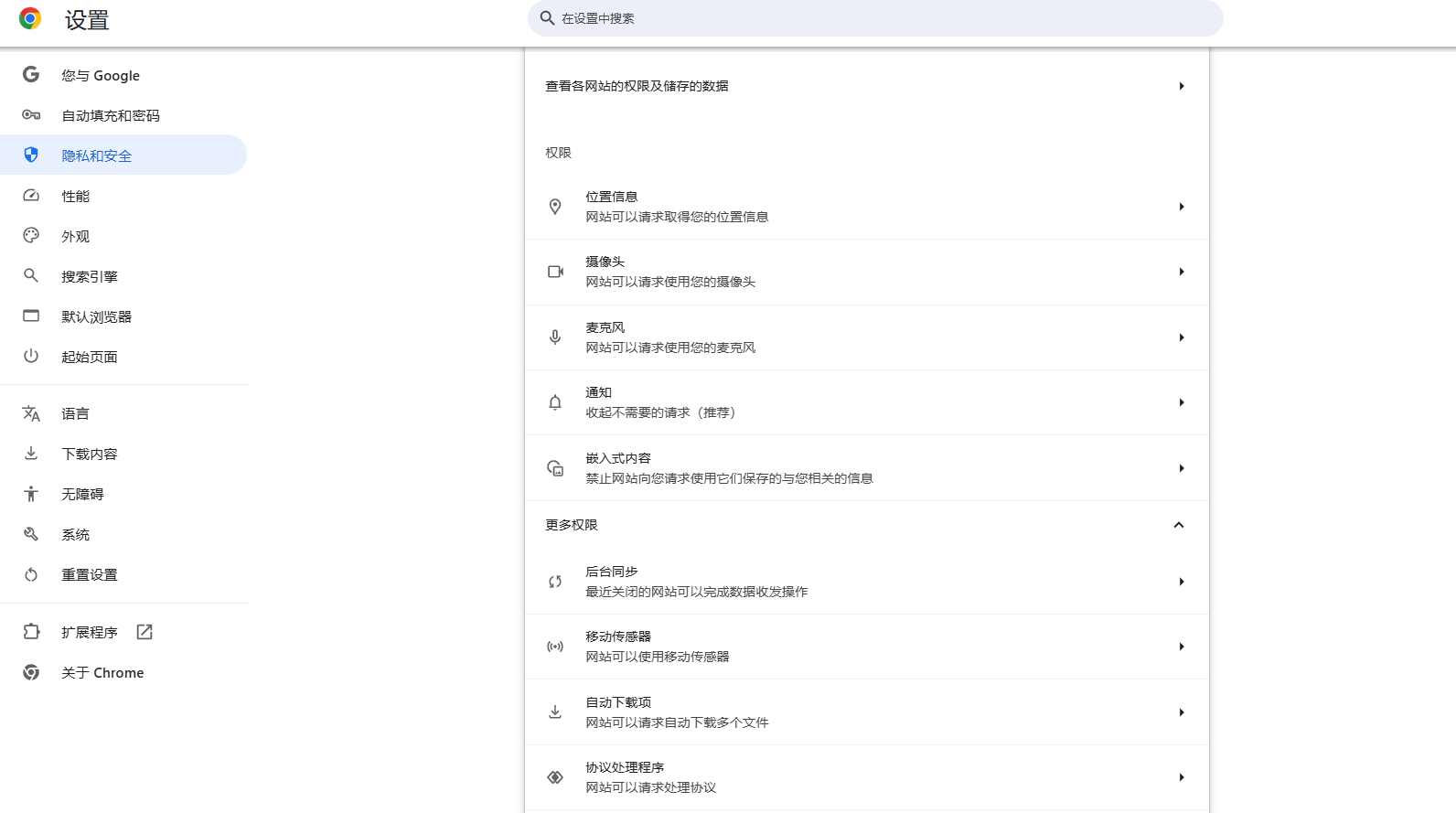Click the Chrome icon next to 关于 Chrome
1456x813 pixels.
click(31, 672)
